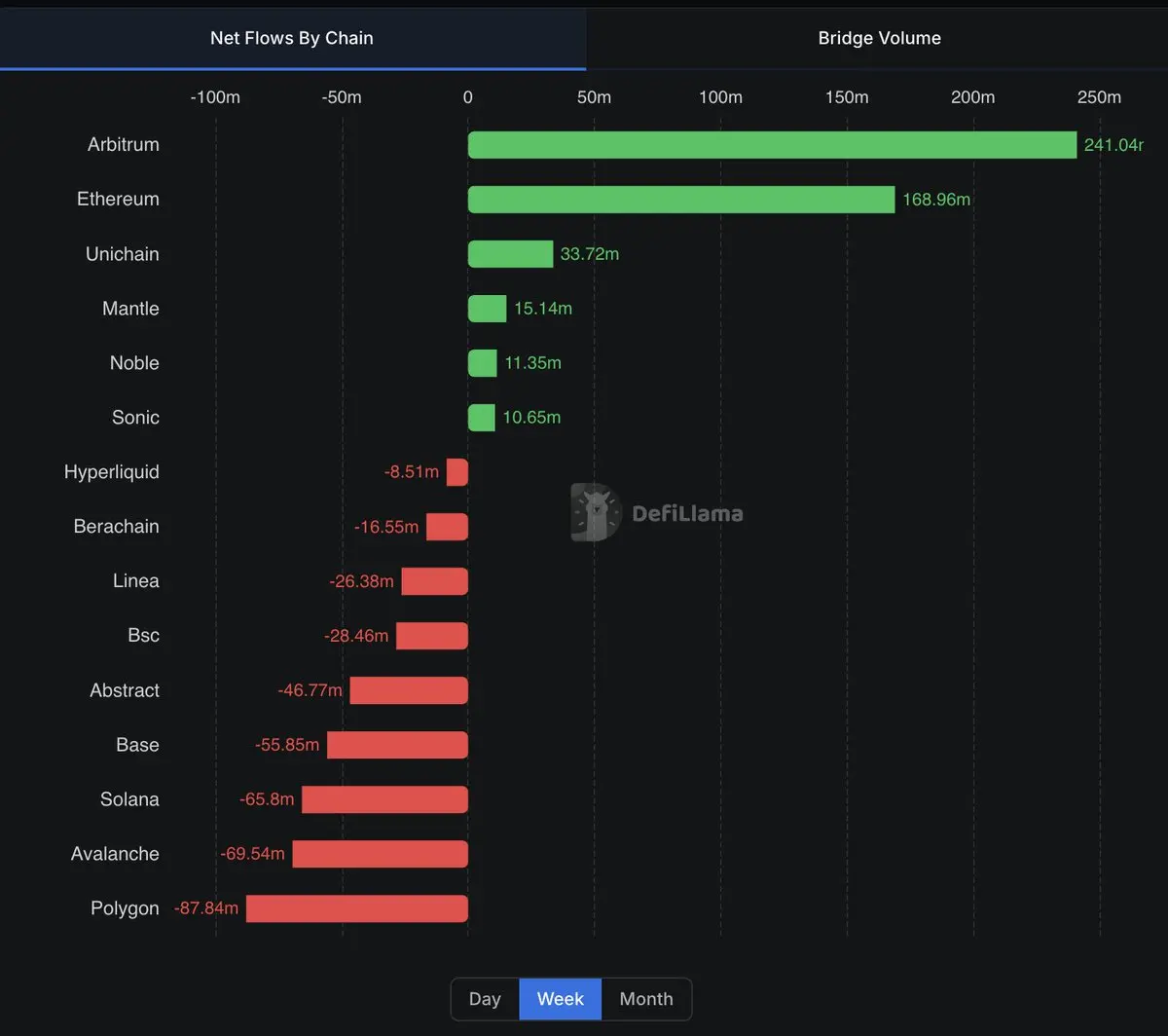Click the Berachain chain label

[x=117, y=527]
